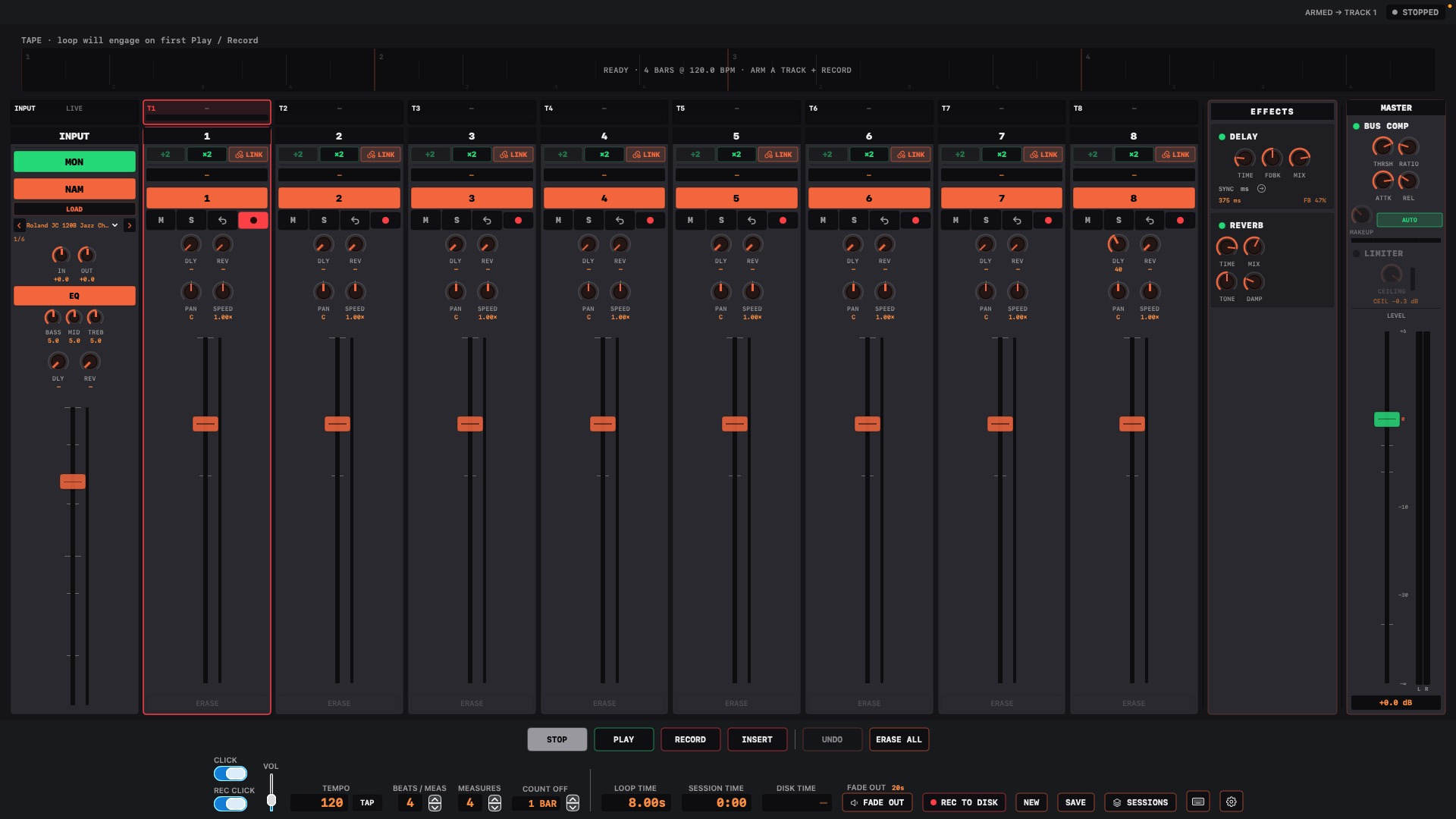Click the green master level fader handle
This screenshot has height=819, width=1456.
coord(1387,419)
